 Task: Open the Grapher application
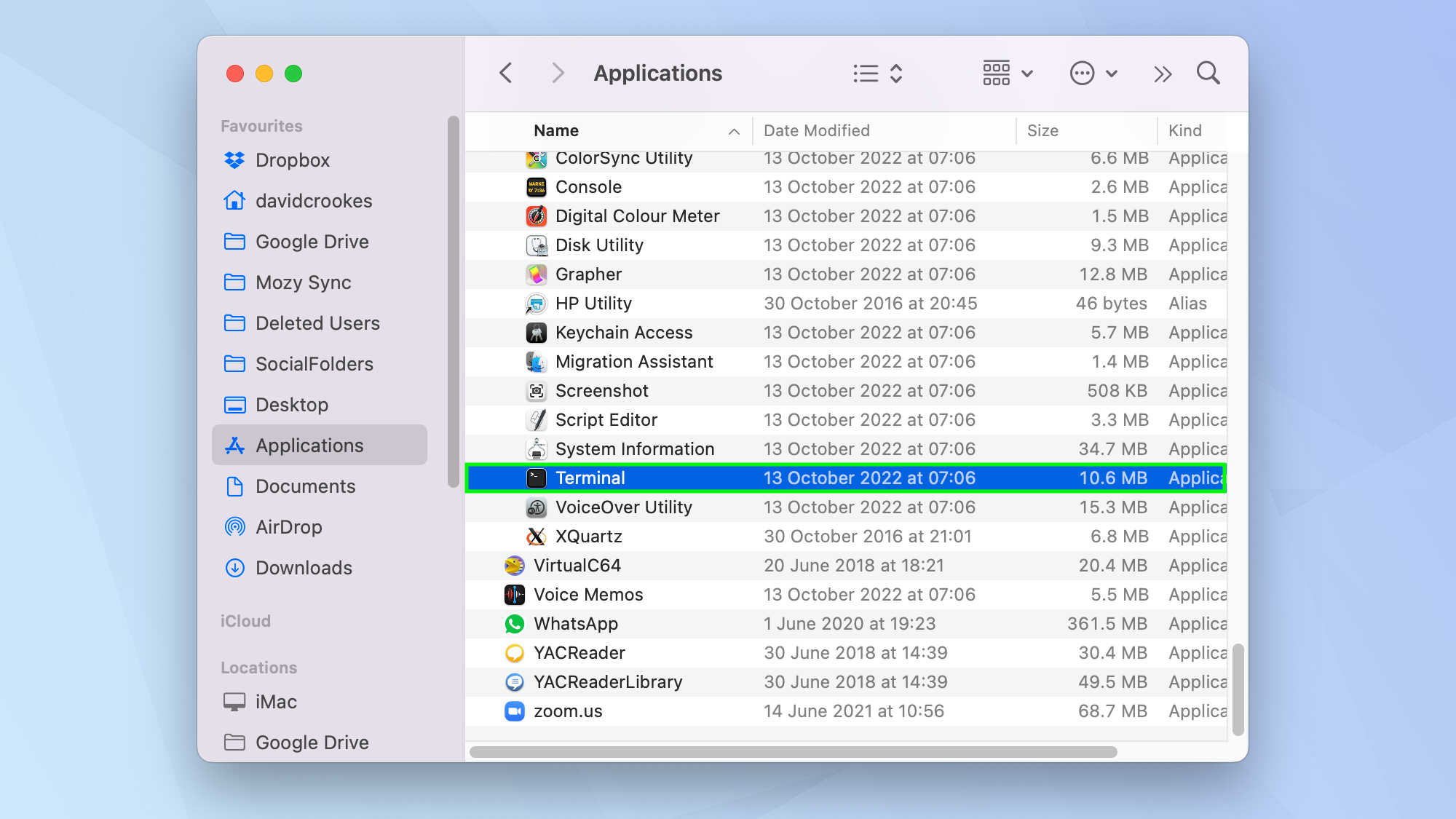pos(588,274)
